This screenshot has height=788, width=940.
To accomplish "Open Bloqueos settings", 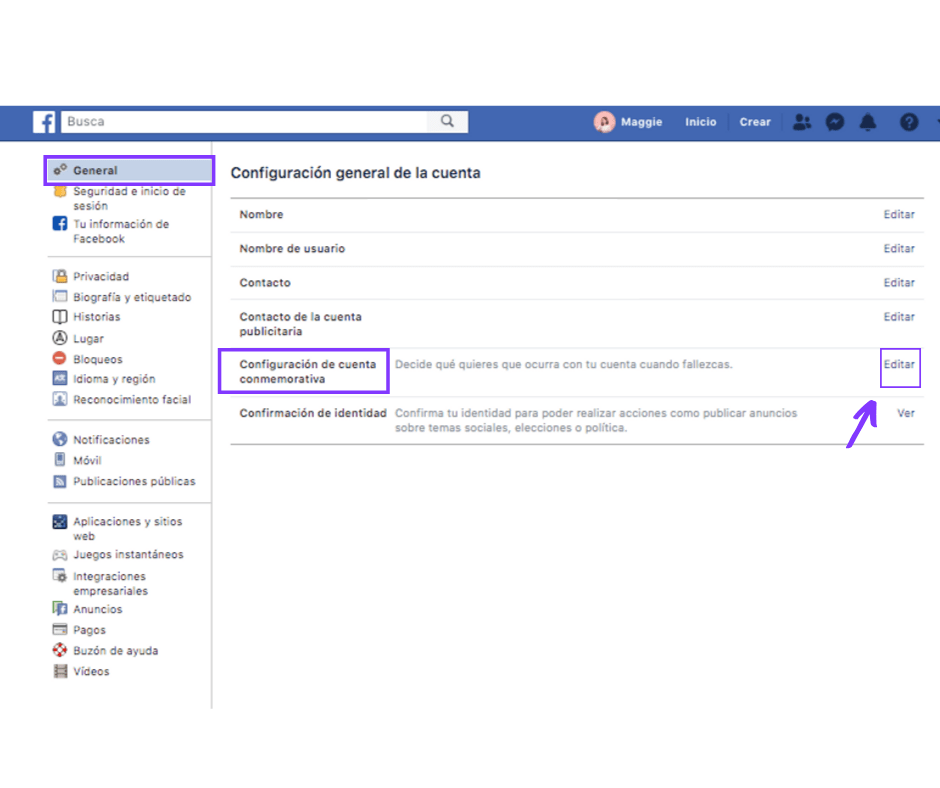I will pos(98,359).
